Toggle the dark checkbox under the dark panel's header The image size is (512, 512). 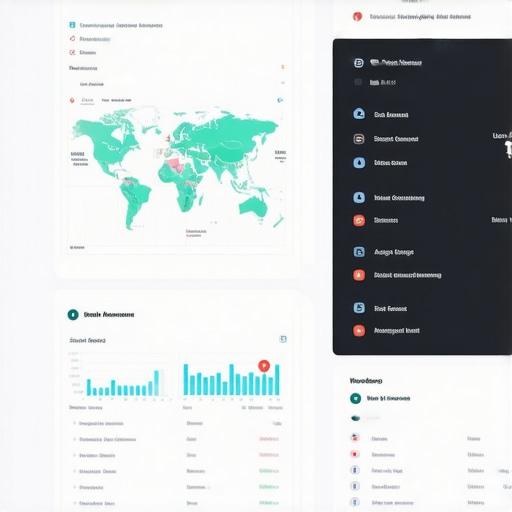point(358,82)
